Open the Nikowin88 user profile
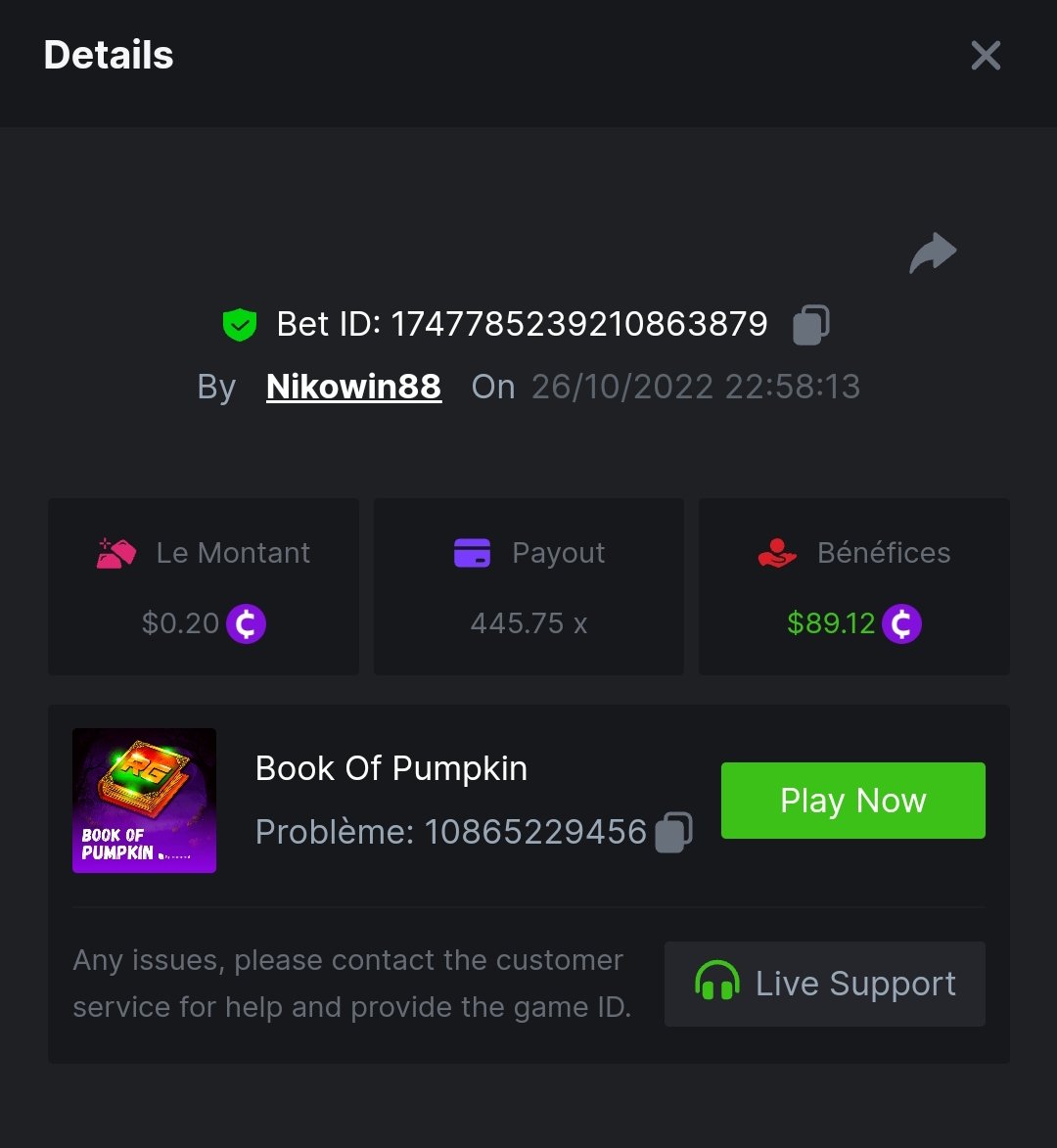Viewport: 1057px width, 1148px height. coord(353,387)
